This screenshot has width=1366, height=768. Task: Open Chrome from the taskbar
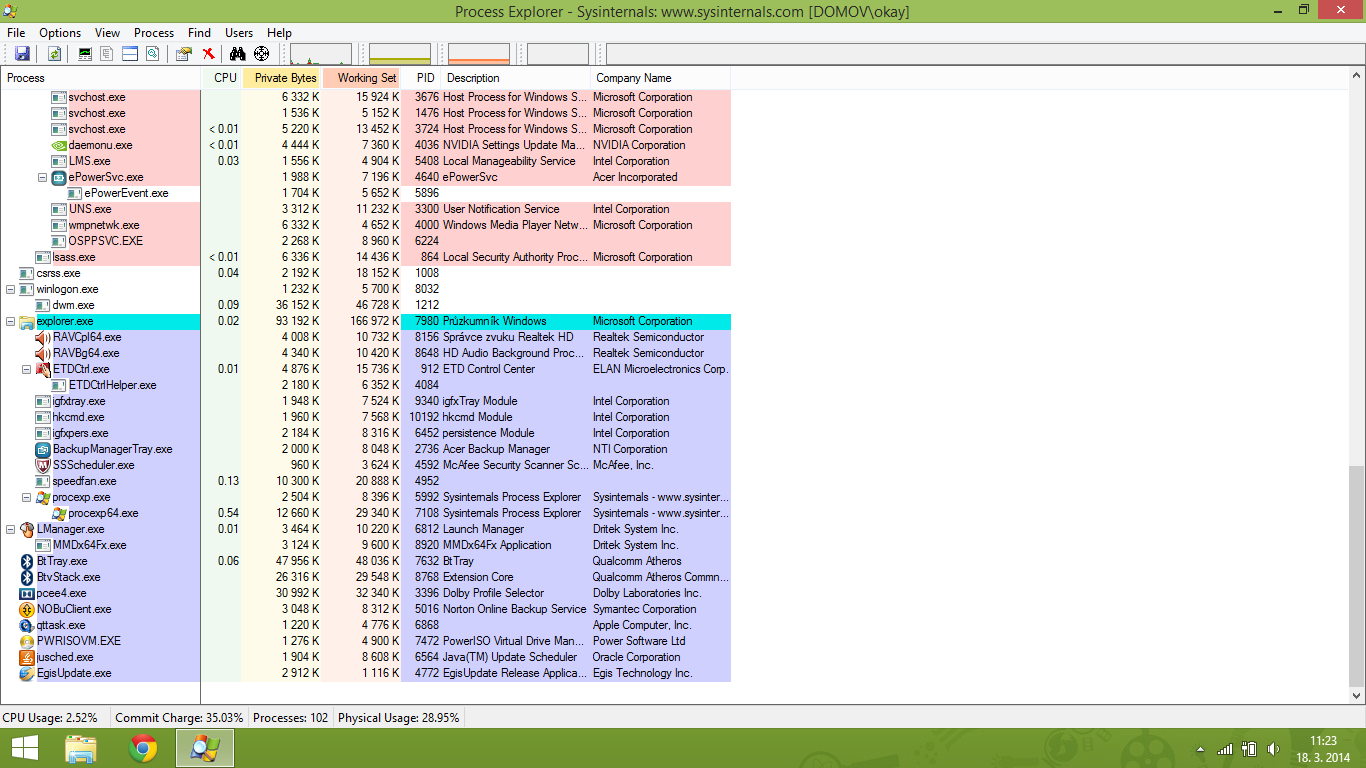click(143, 748)
